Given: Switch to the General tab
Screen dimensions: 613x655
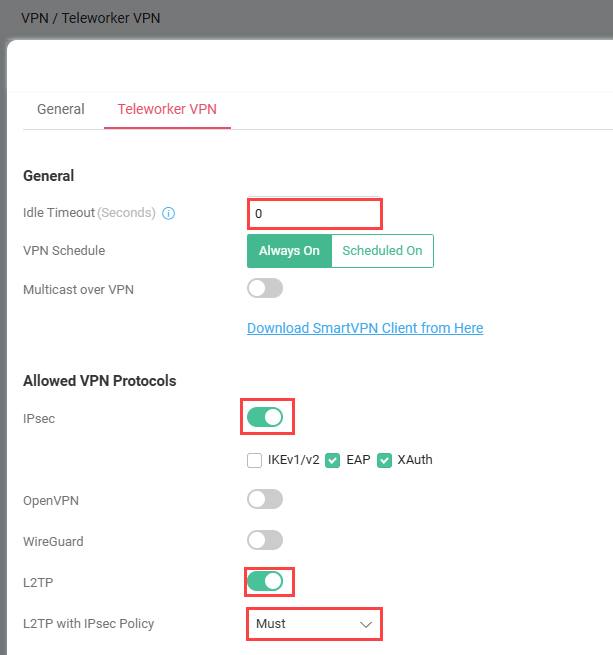Looking at the screenshot, I should [61, 109].
